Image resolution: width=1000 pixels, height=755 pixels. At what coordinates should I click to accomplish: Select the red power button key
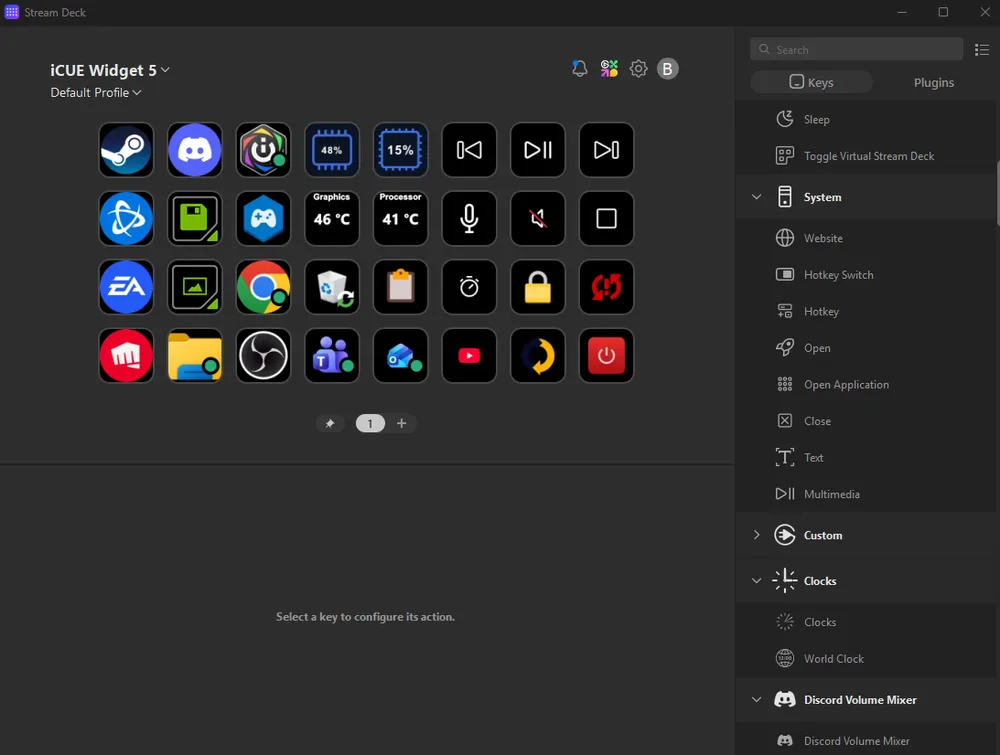click(x=606, y=356)
